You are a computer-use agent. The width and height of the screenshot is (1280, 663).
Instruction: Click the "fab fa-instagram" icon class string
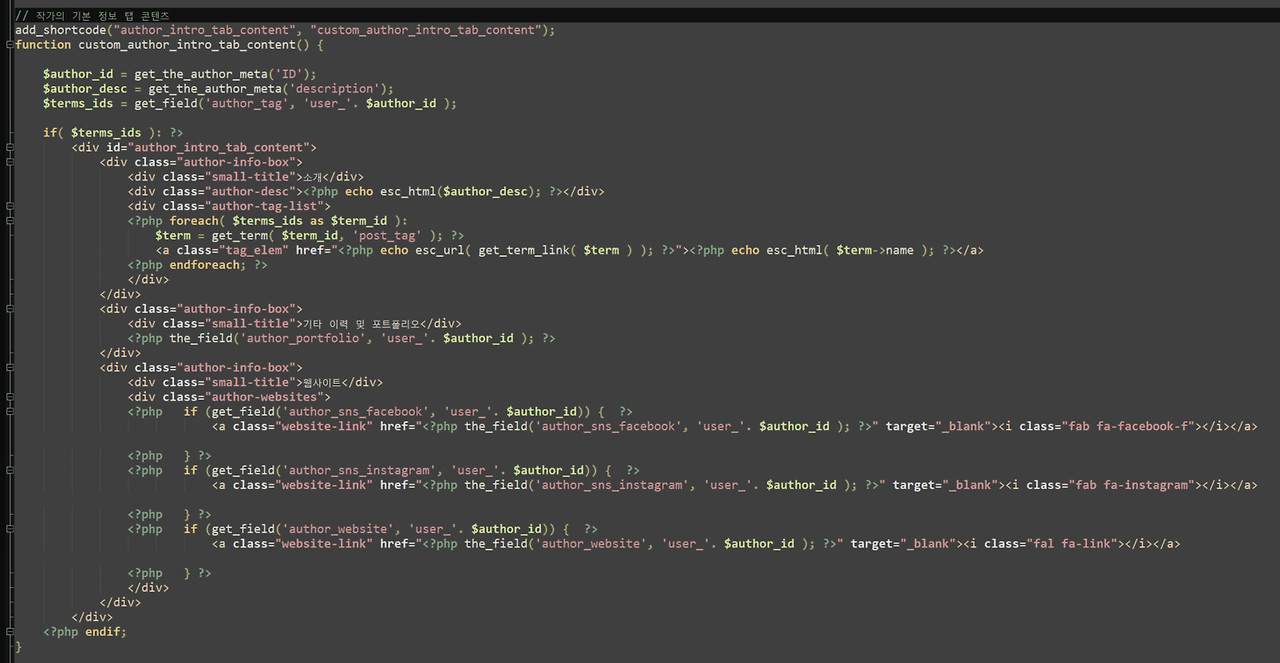coord(1132,485)
